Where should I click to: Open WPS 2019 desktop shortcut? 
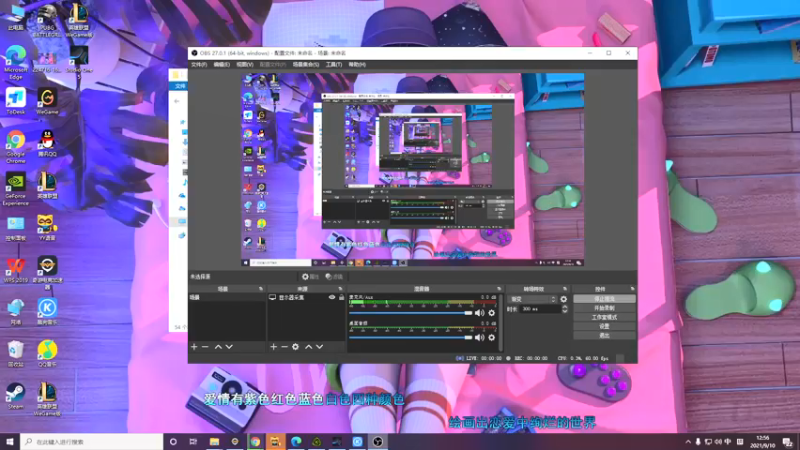pos(15,270)
